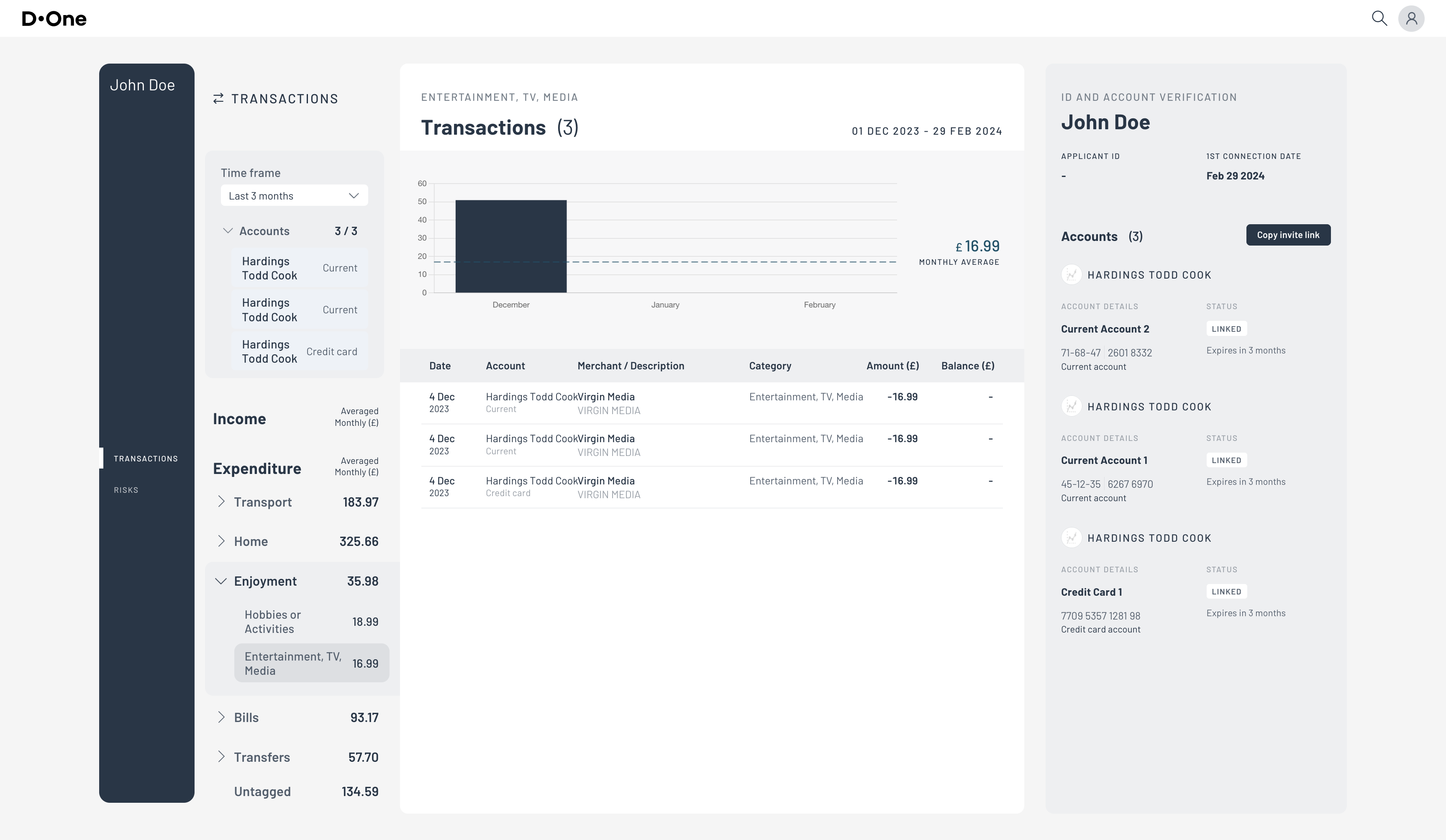Expand the Home expenditure category
This screenshot has height=840, width=1446.
(221, 541)
